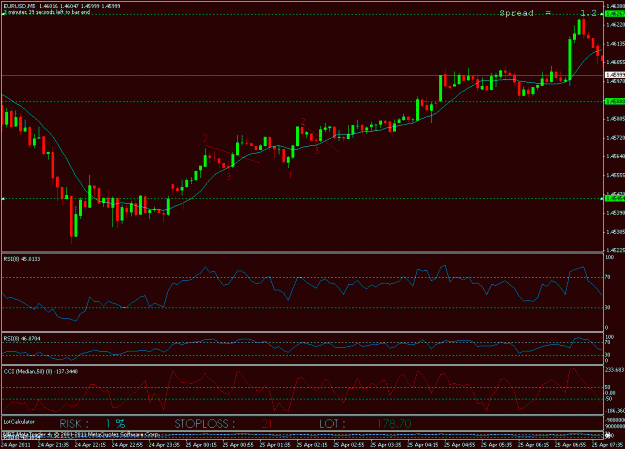
Task: Click the red stoploss value '21'
Action: click(266, 423)
